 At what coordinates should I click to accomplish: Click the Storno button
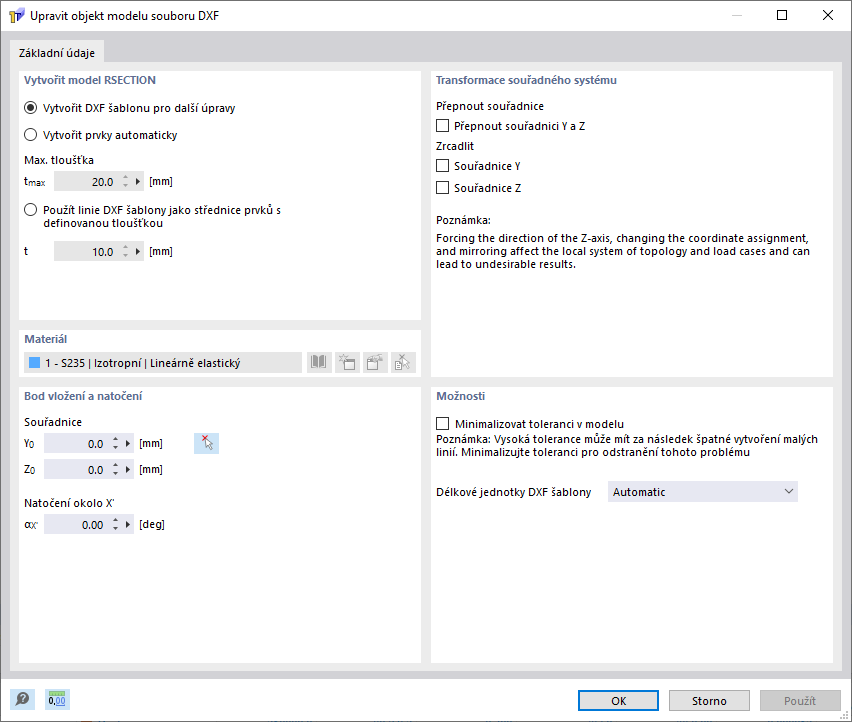pyautogui.click(x=709, y=701)
